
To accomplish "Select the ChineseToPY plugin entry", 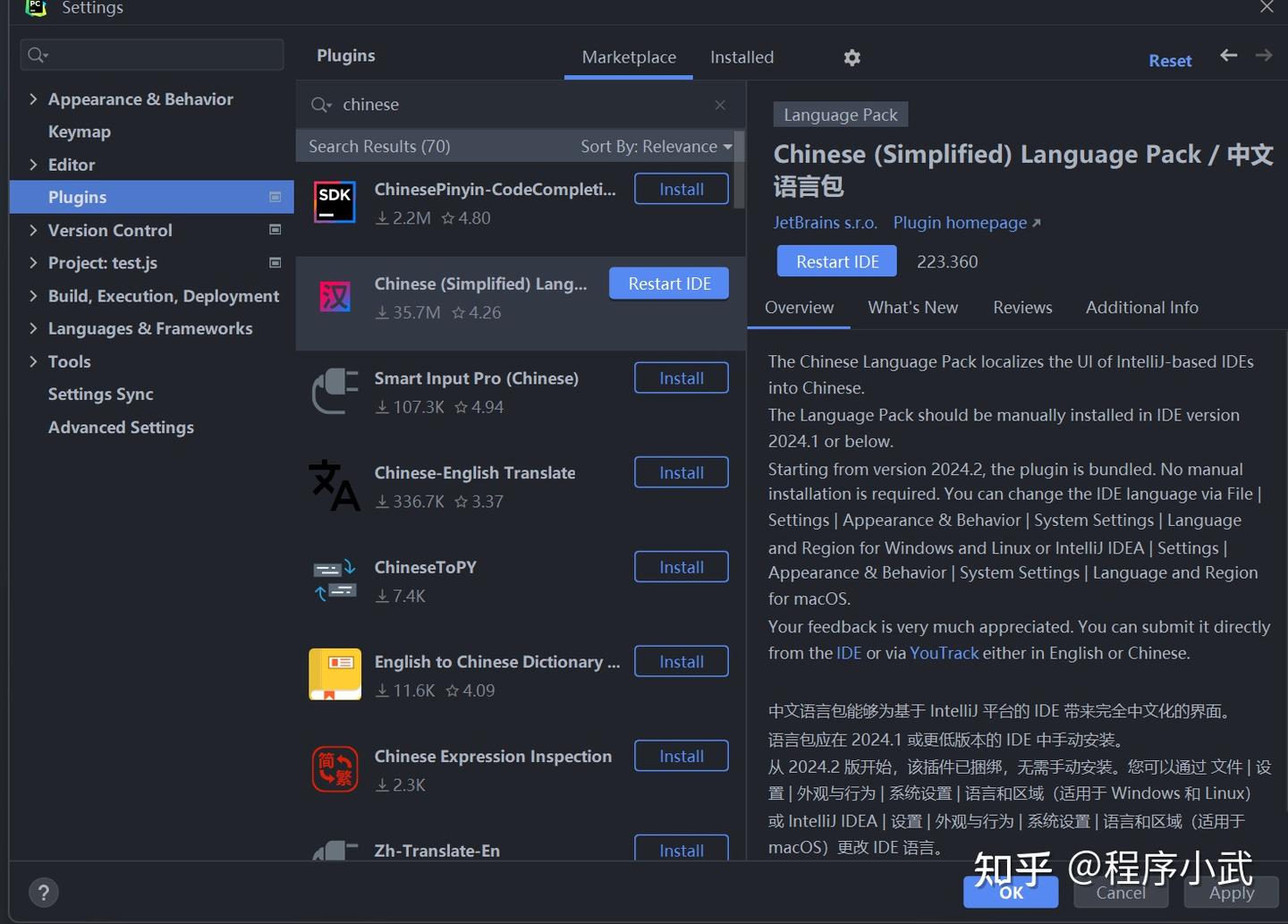I will 521,581.
